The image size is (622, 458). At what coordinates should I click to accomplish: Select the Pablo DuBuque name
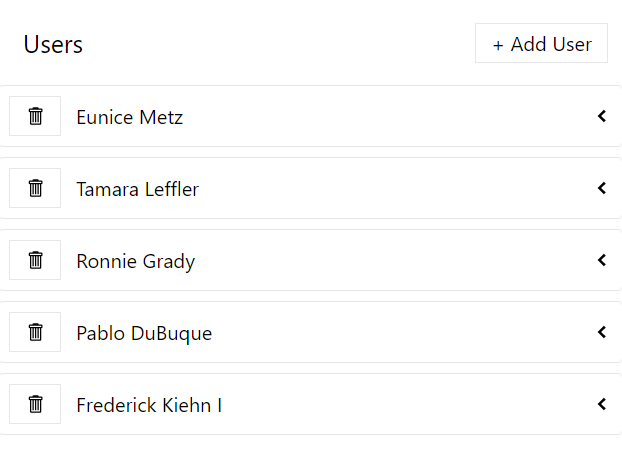pyautogui.click(x=144, y=333)
